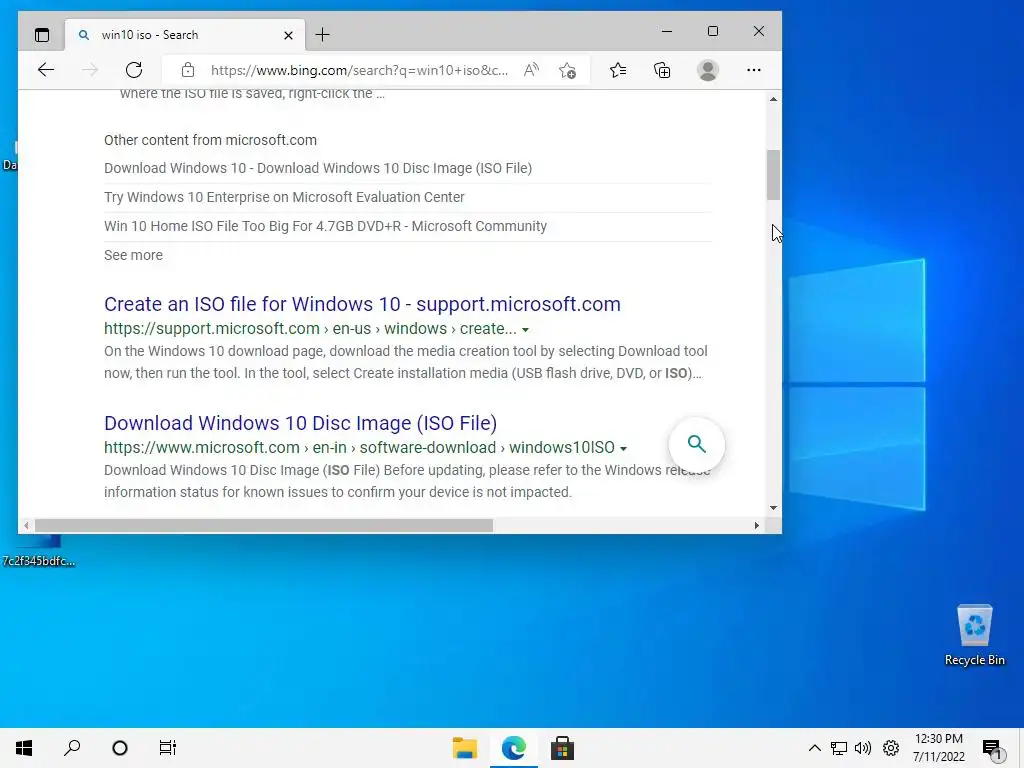Open the network status tray icon
This screenshot has height=768, width=1024.
(x=839, y=748)
